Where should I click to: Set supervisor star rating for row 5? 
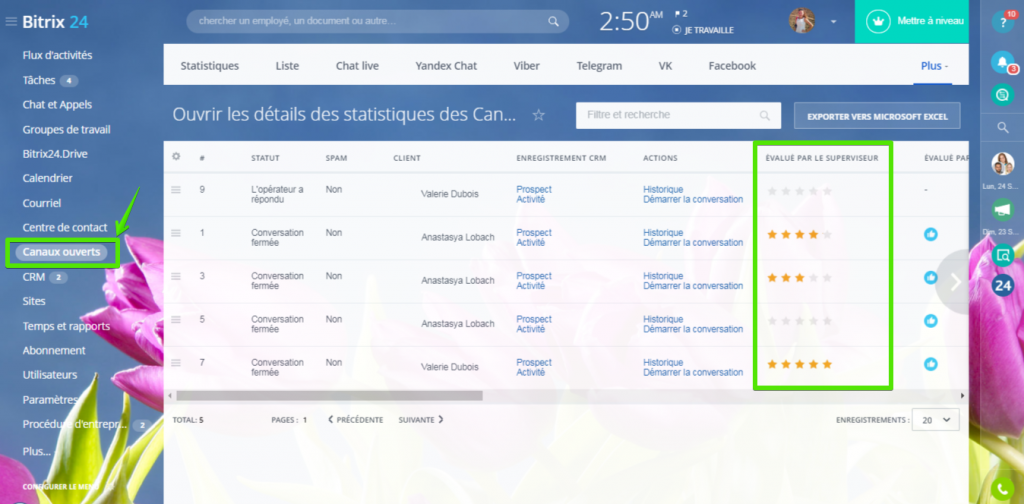click(x=799, y=321)
